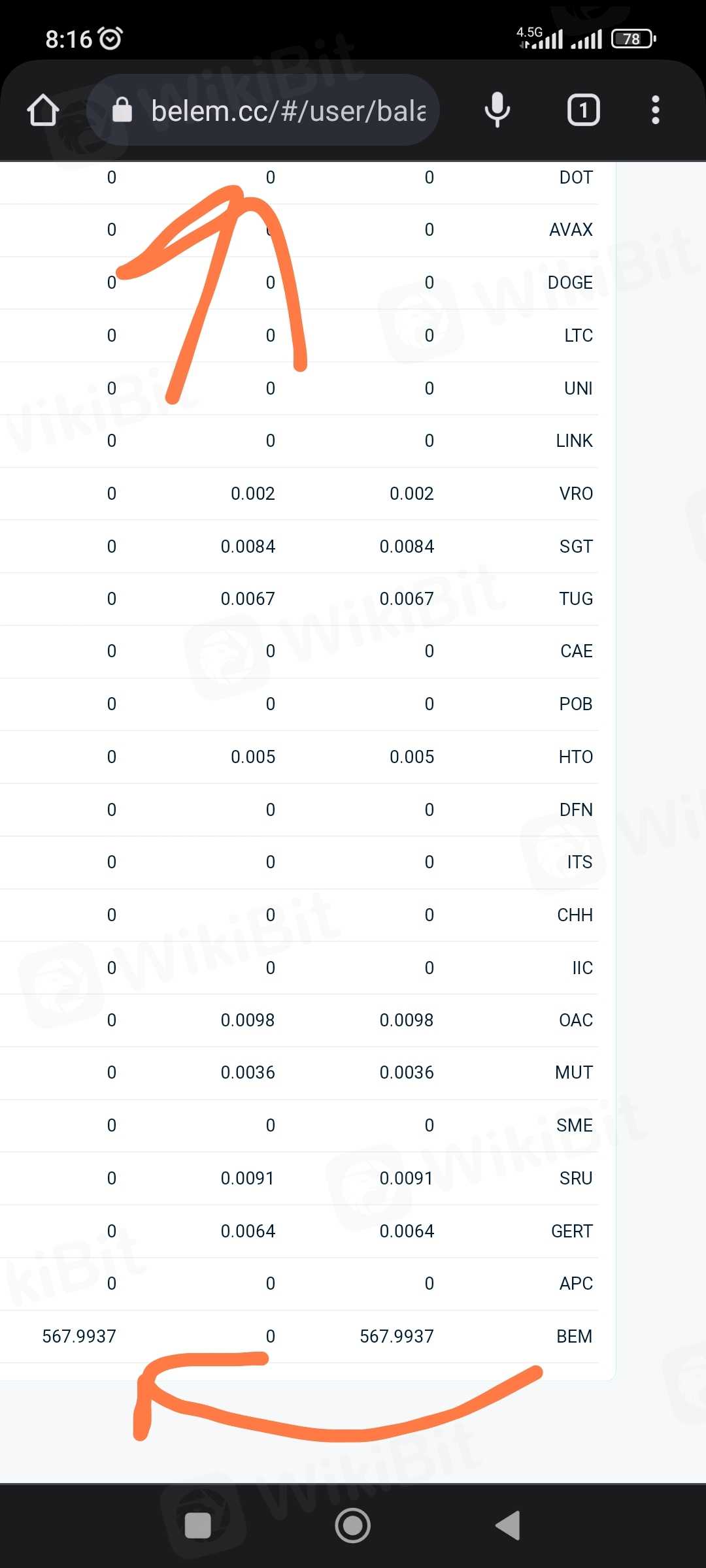Tap the alarm clock status icon
The width and height of the screenshot is (706, 1568).
(110, 39)
